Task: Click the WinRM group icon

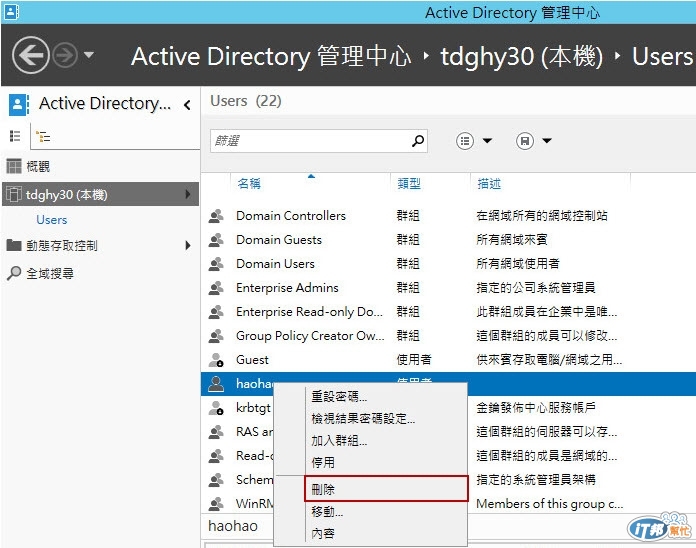Action: (216, 503)
